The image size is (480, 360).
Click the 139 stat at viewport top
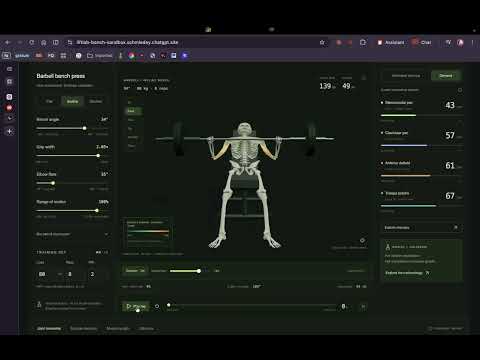point(325,86)
